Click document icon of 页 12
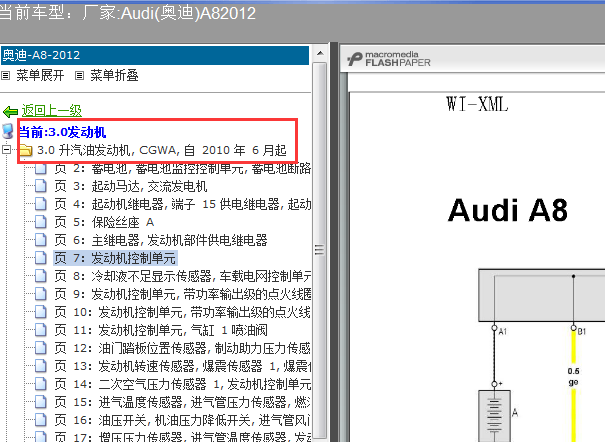The width and height of the screenshot is (605, 442). 41,348
